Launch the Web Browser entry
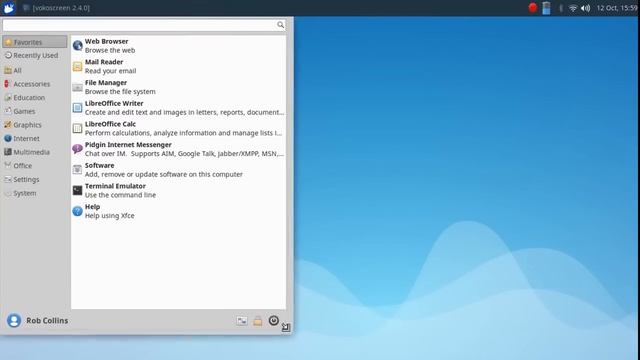The width and height of the screenshot is (640, 360). [x=178, y=46]
